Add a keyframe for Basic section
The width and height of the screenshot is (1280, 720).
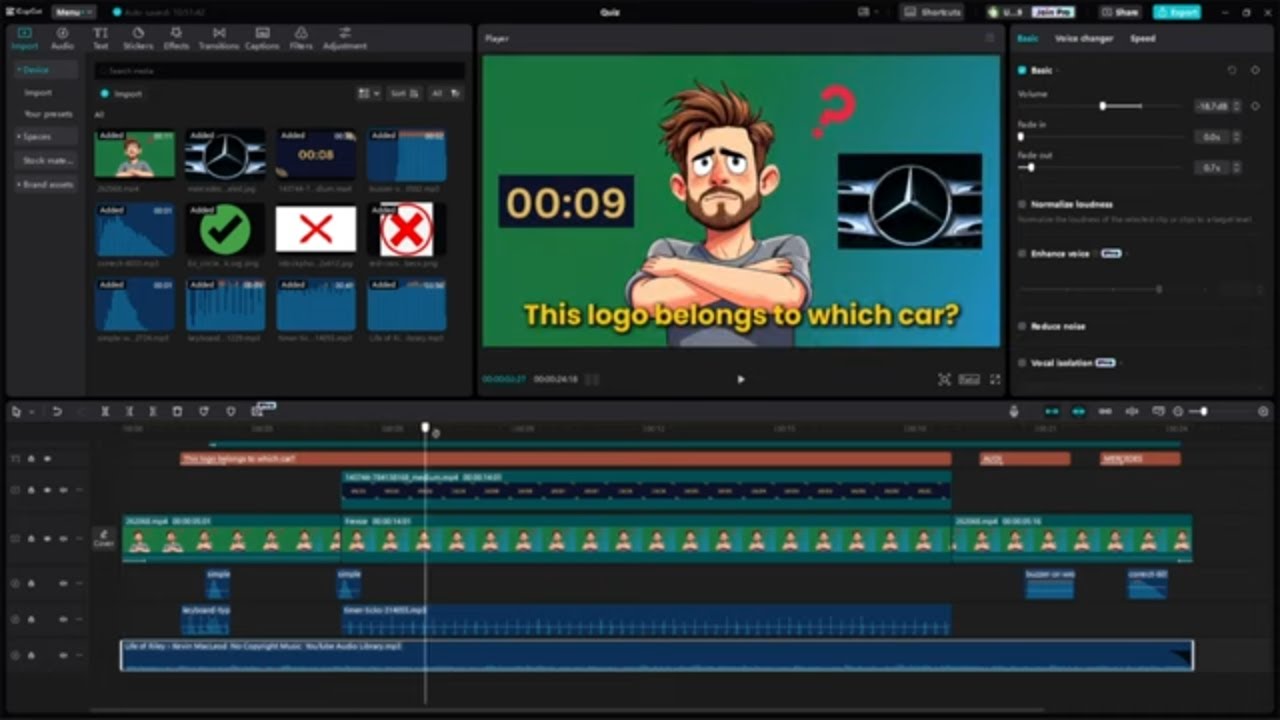pos(1255,70)
